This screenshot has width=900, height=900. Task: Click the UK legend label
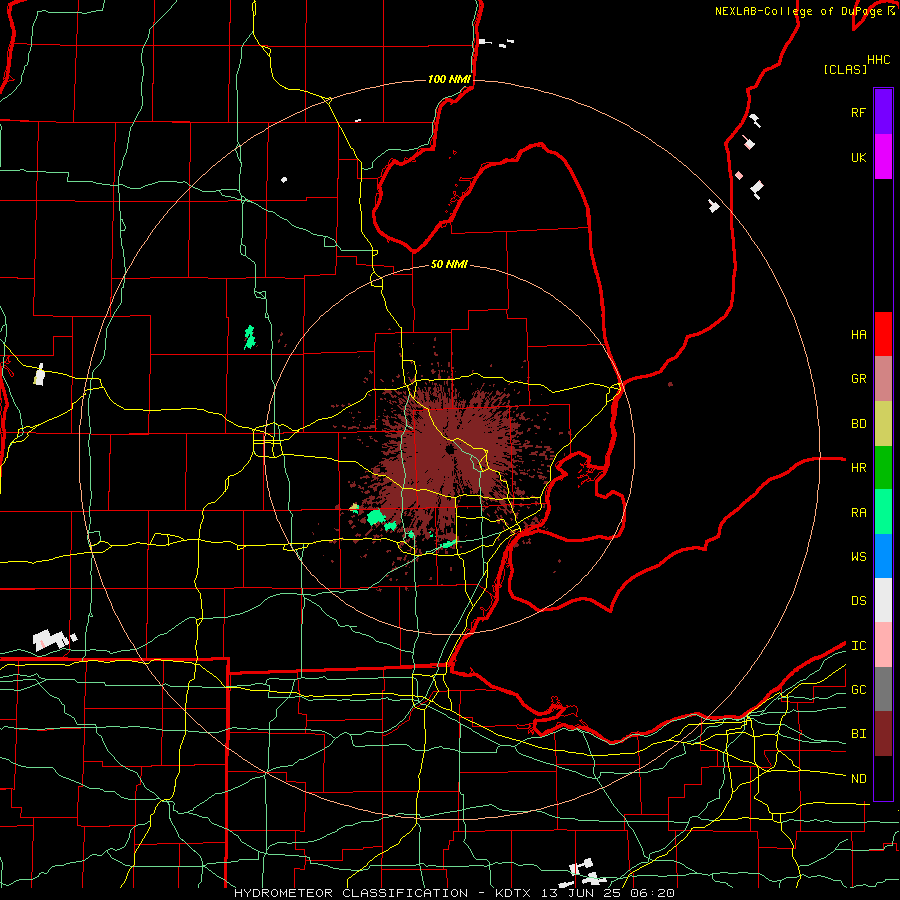click(858, 157)
